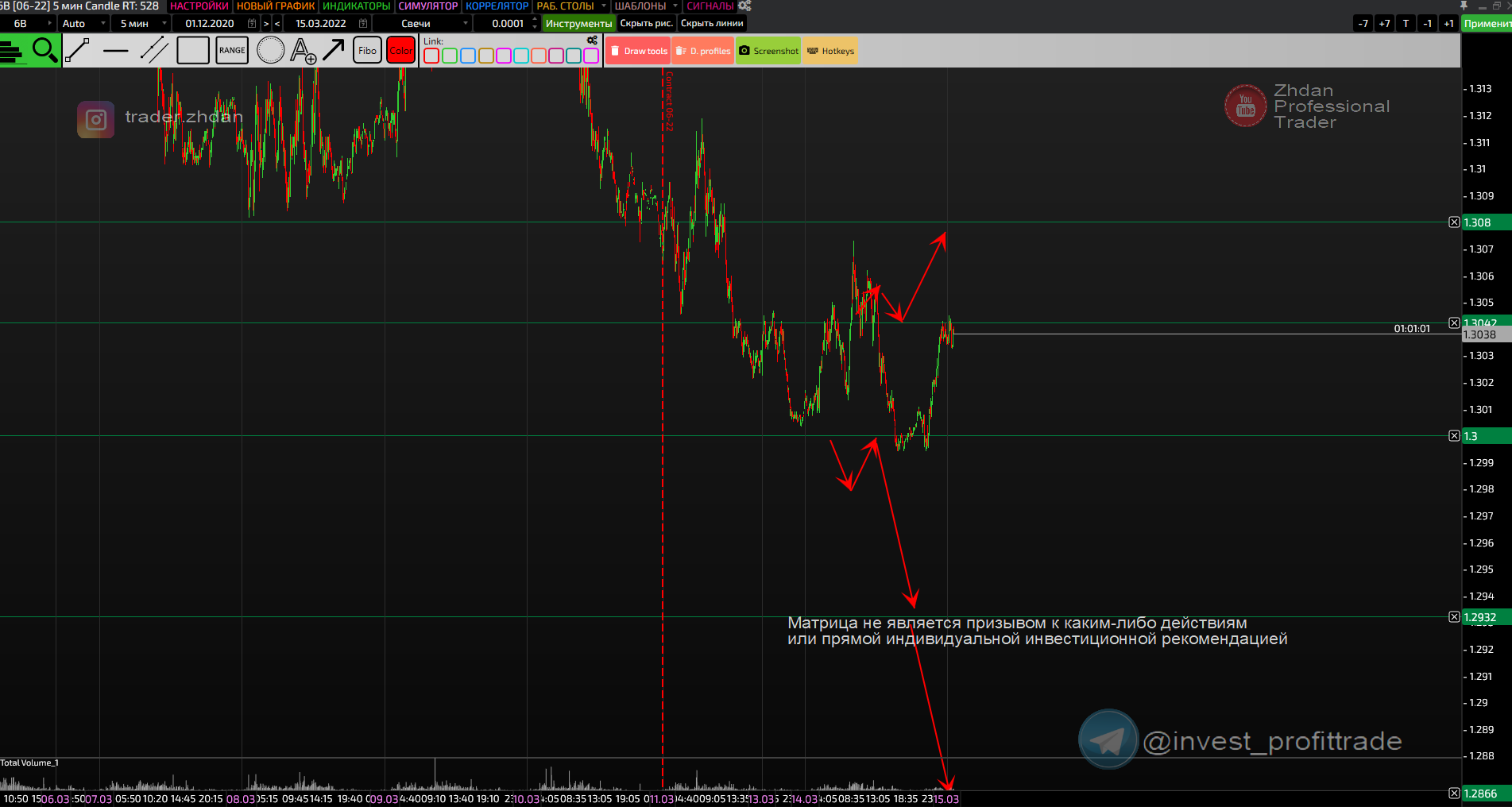This screenshot has height=807, width=1512.
Task: Pin the chart window
Action: (1464, 6)
